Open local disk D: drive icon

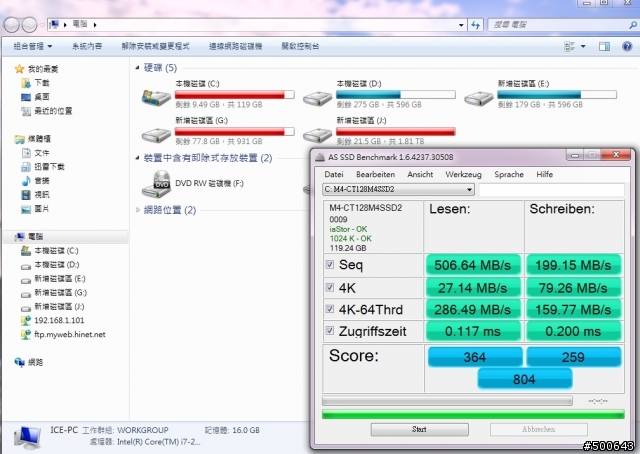(x=317, y=98)
